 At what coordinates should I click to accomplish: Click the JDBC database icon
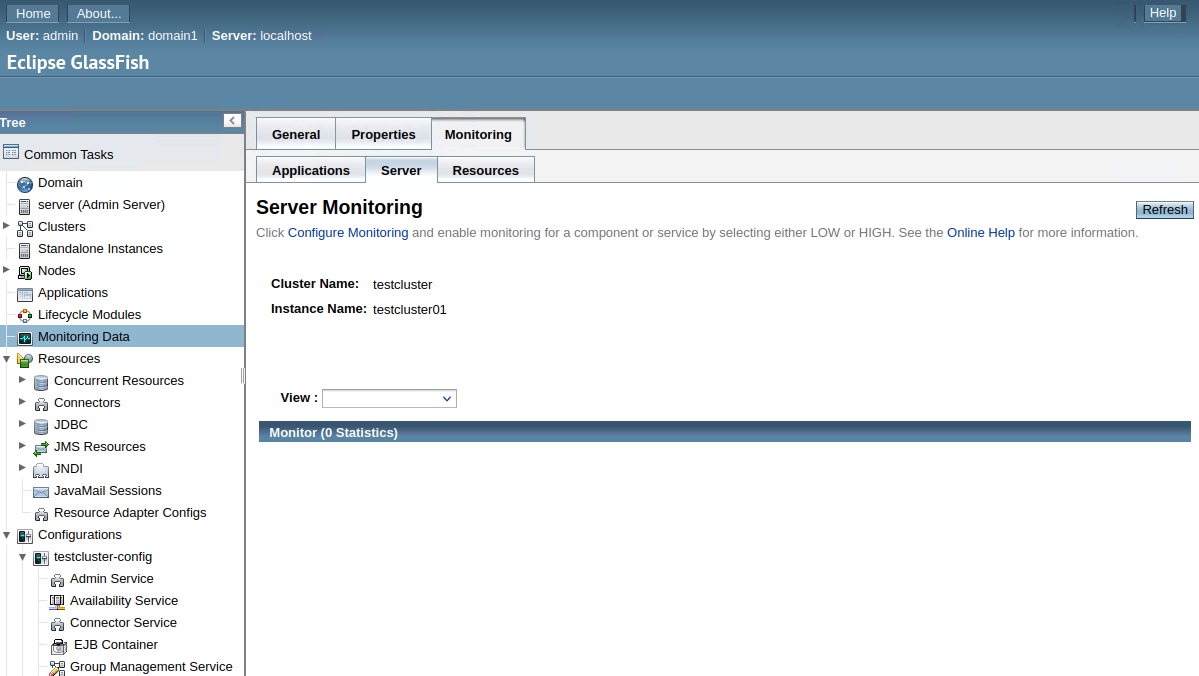(x=41, y=426)
